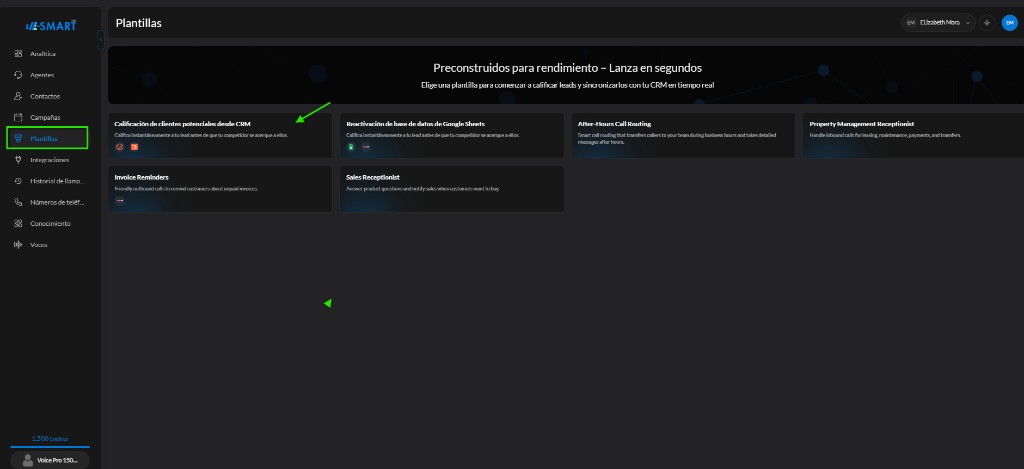
Task: Click the Answer product questions description text
Action: [x=423, y=189]
